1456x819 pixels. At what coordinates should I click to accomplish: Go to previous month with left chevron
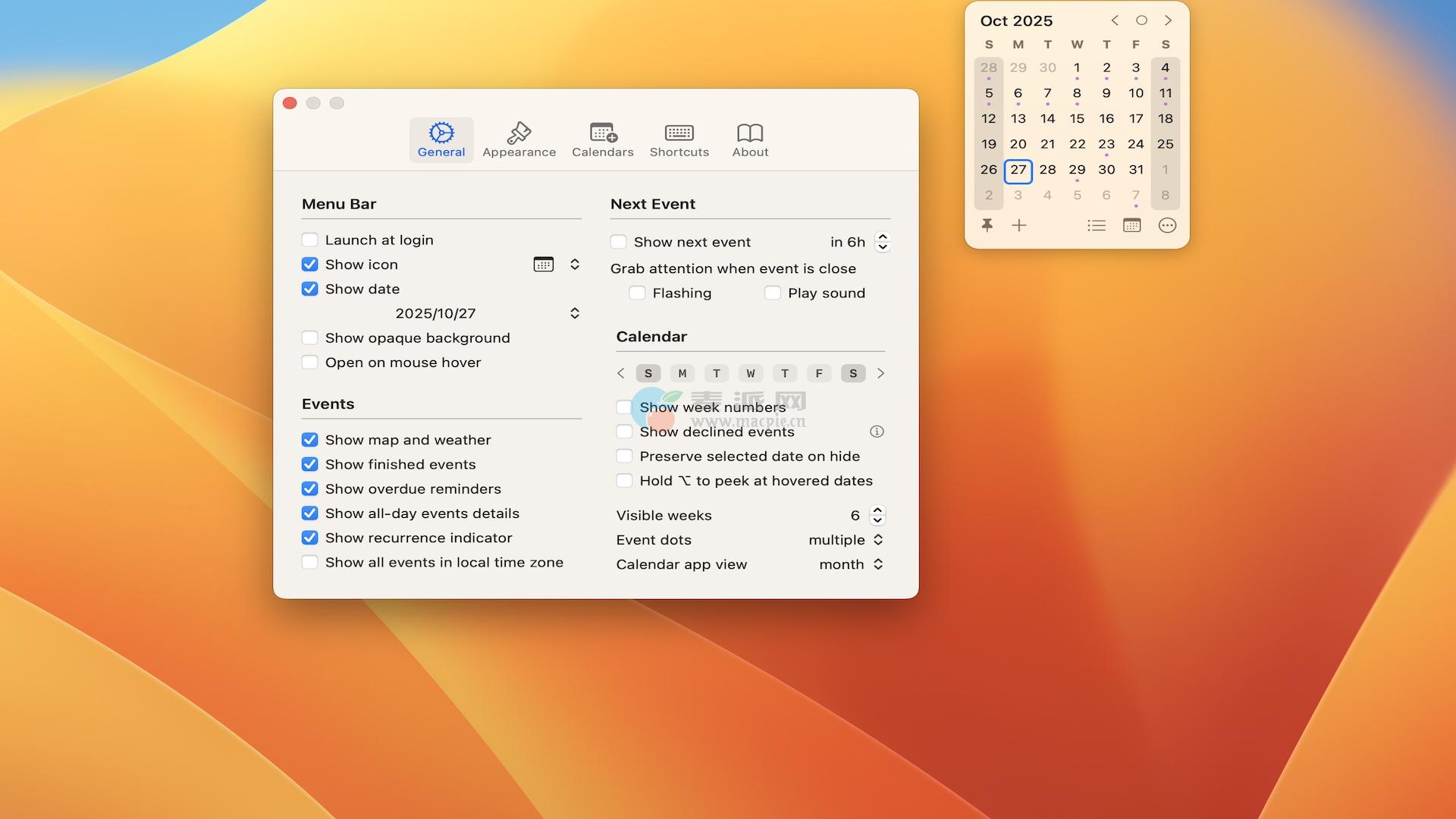pyautogui.click(x=1115, y=20)
